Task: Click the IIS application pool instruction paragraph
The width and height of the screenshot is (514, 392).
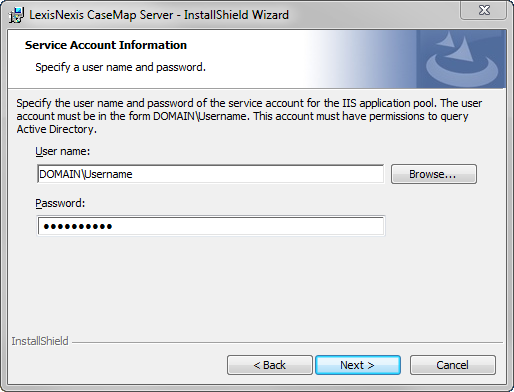Action: [249, 116]
